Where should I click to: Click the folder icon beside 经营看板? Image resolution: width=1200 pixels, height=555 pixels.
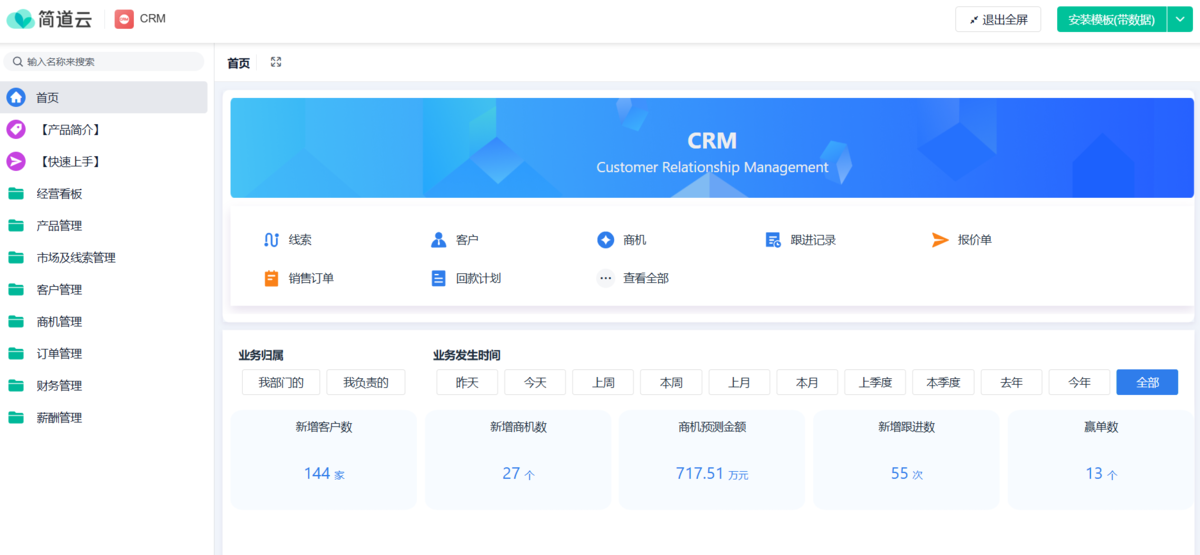point(16,193)
